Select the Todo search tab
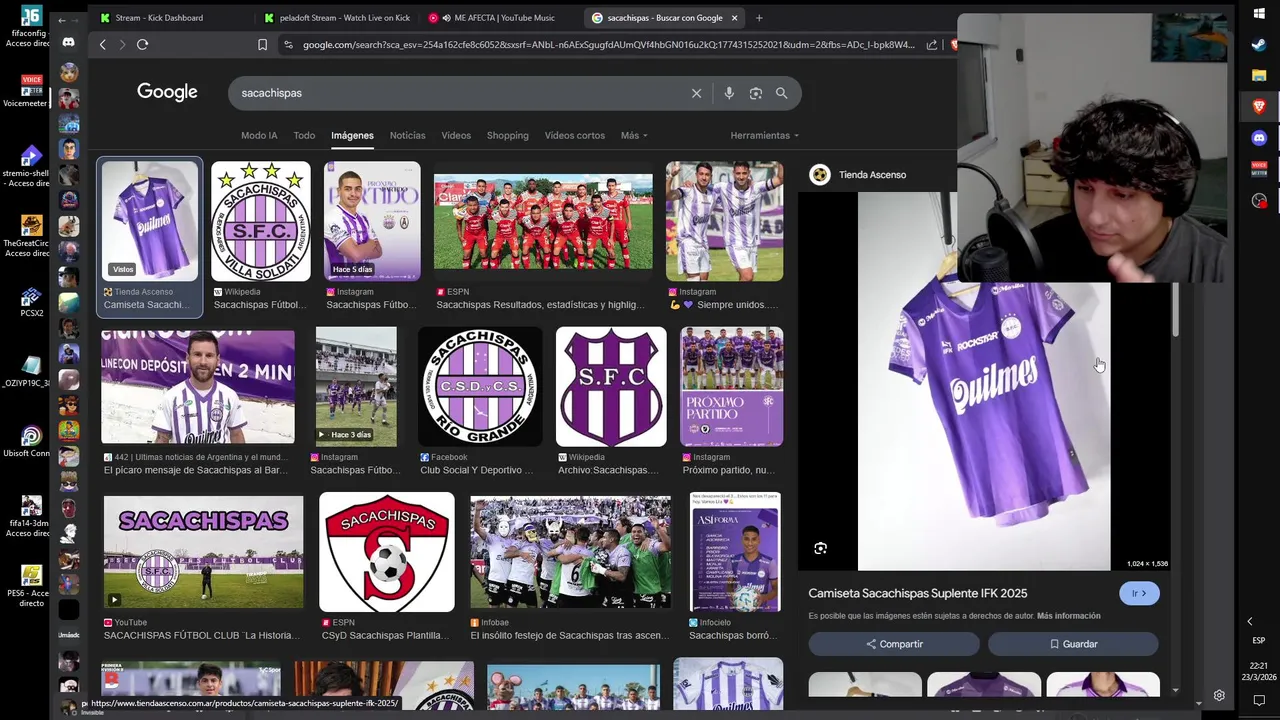 pos(304,135)
